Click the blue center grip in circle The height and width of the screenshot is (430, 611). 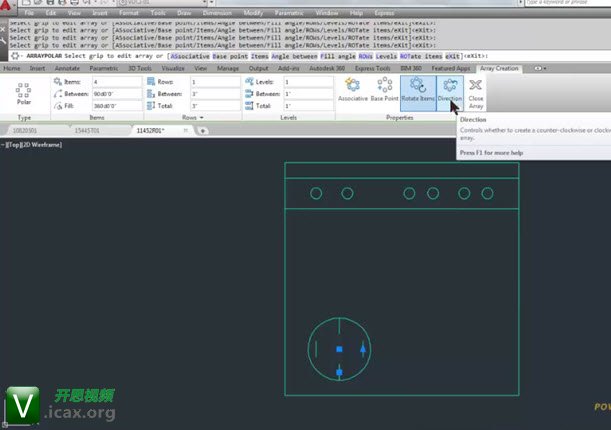(339, 349)
